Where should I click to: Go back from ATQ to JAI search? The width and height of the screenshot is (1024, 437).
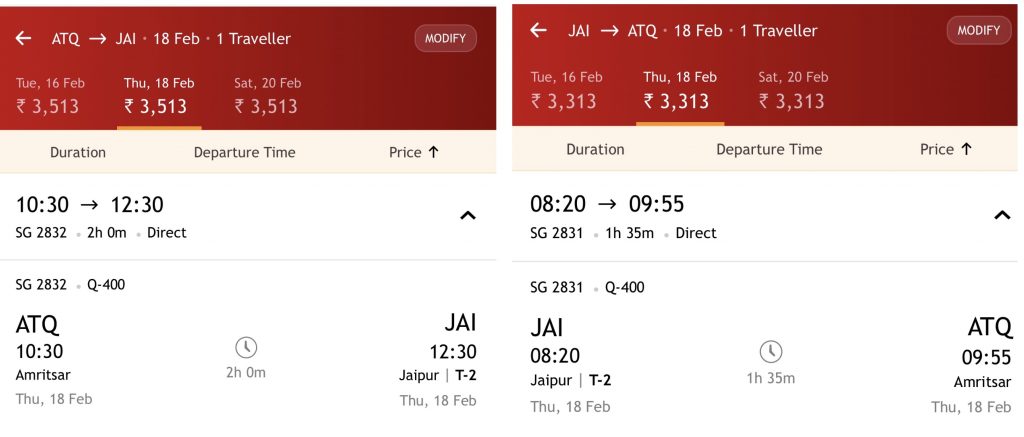23,39
